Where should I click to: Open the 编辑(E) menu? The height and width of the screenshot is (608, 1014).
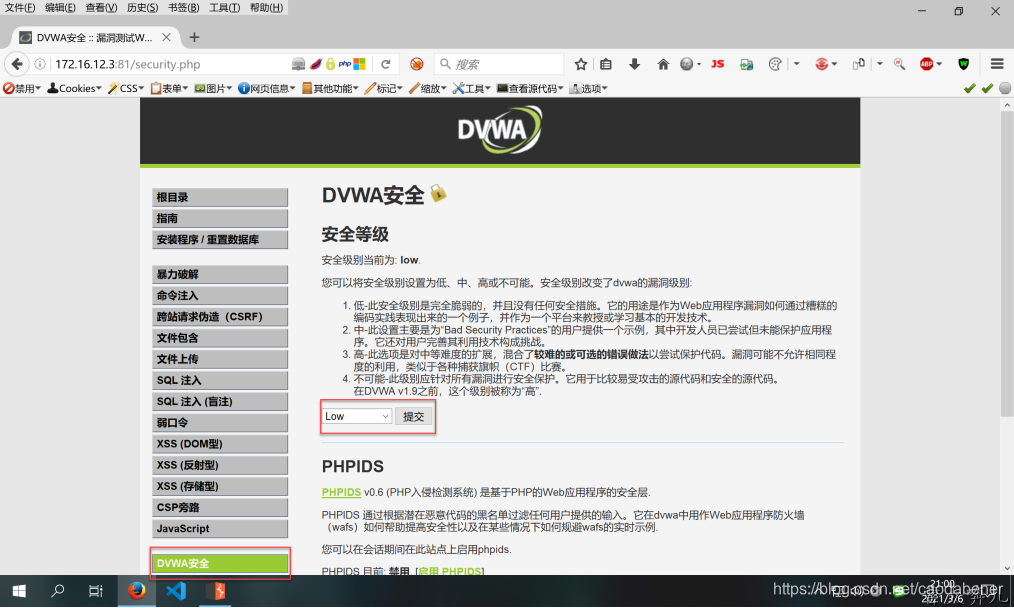click(x=60, y=8)
